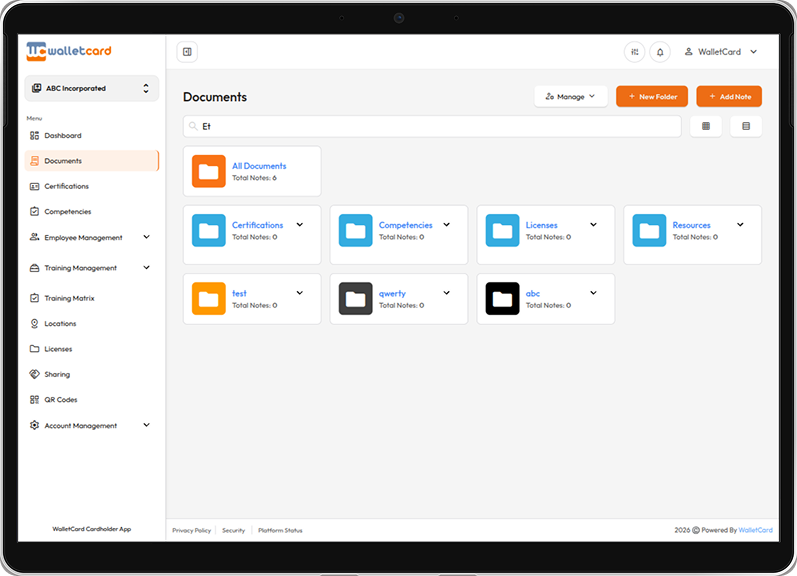
Task: Open the Privacy Policy link
Action: pos(191,530)
